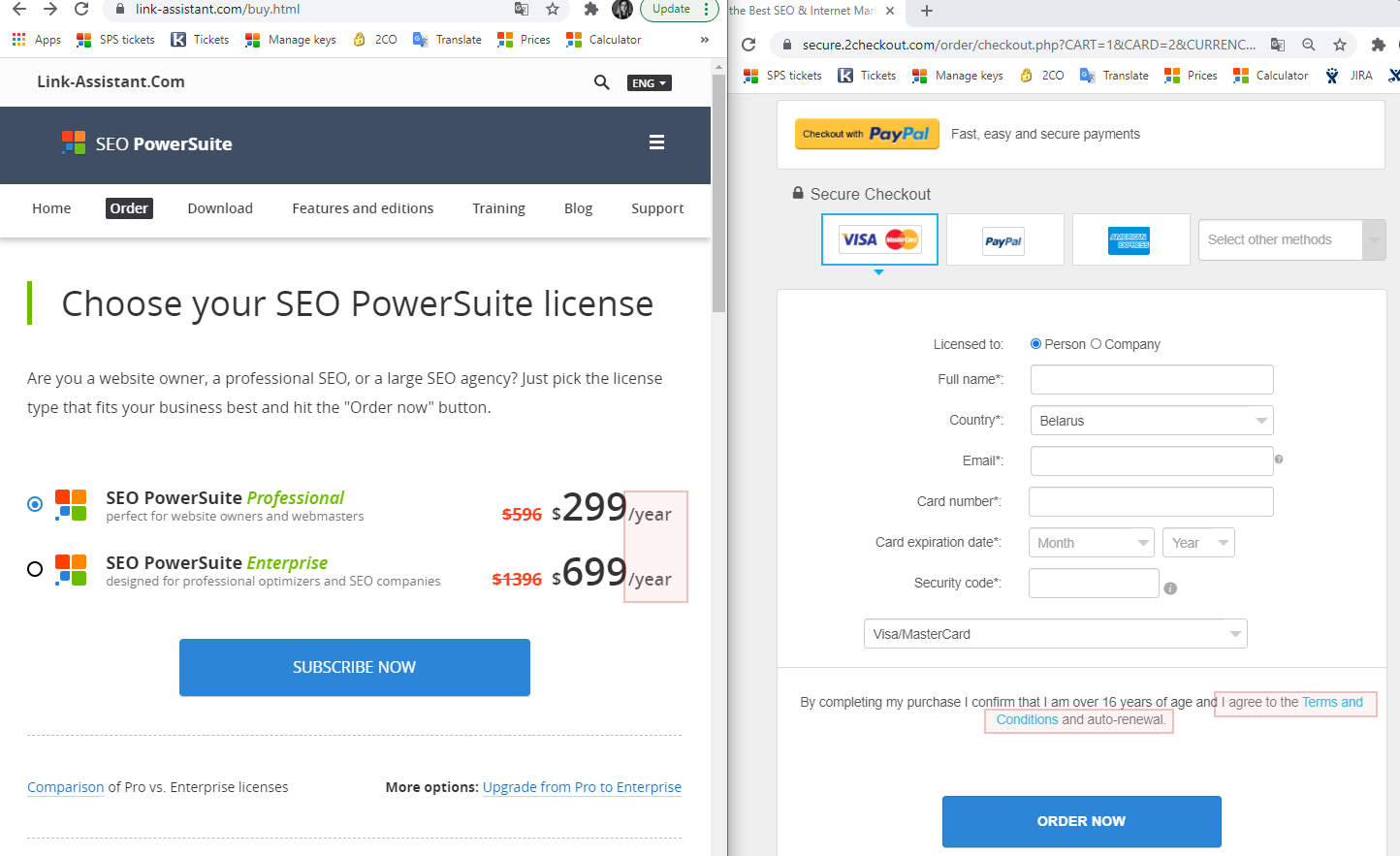
Task: Go back in the left browser window
Action: [x=19, y=9]
